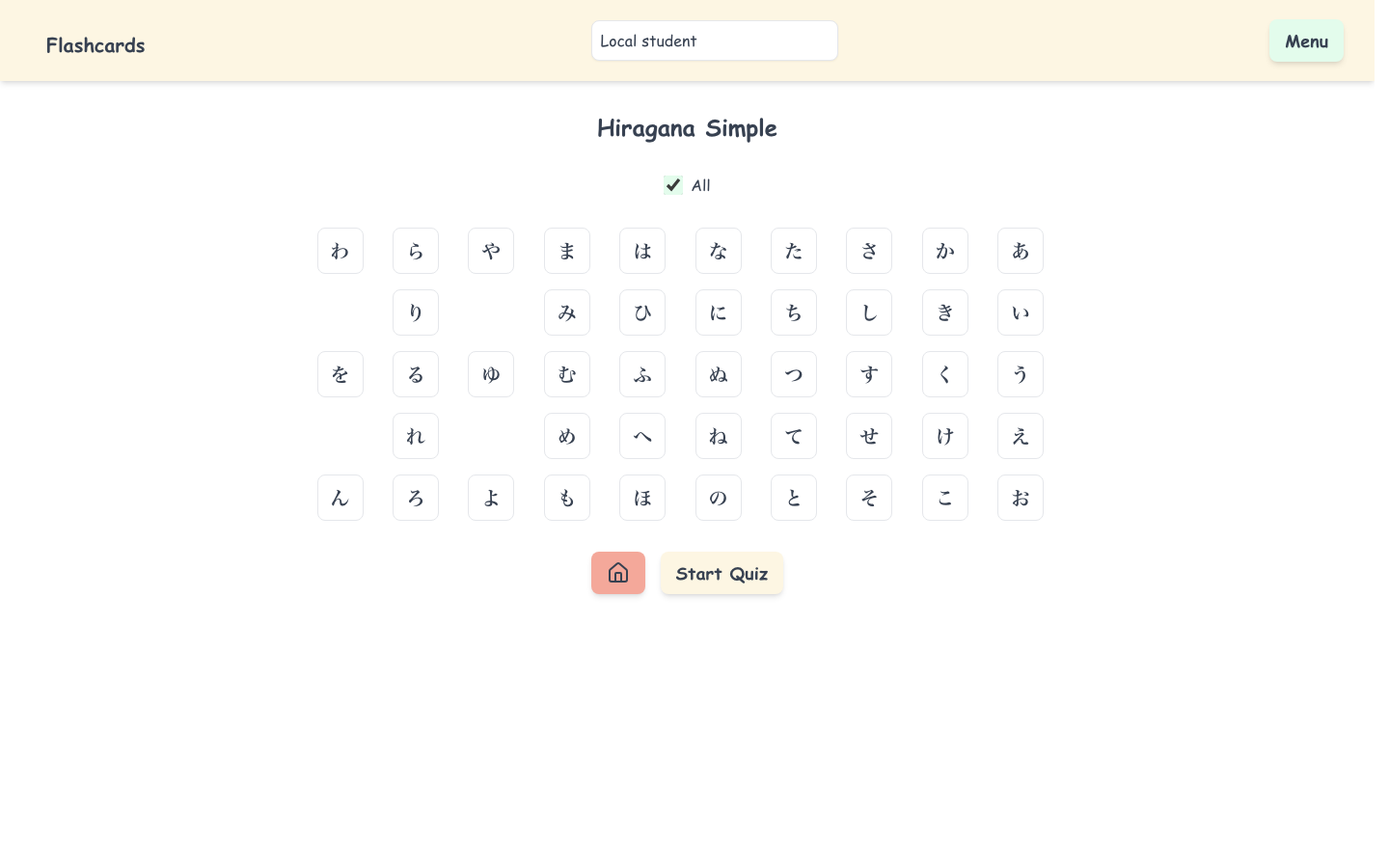Toggle the へ character tile
This screenshot has height=868, width=1389.
pyautogui.click(x=642, y=436)
